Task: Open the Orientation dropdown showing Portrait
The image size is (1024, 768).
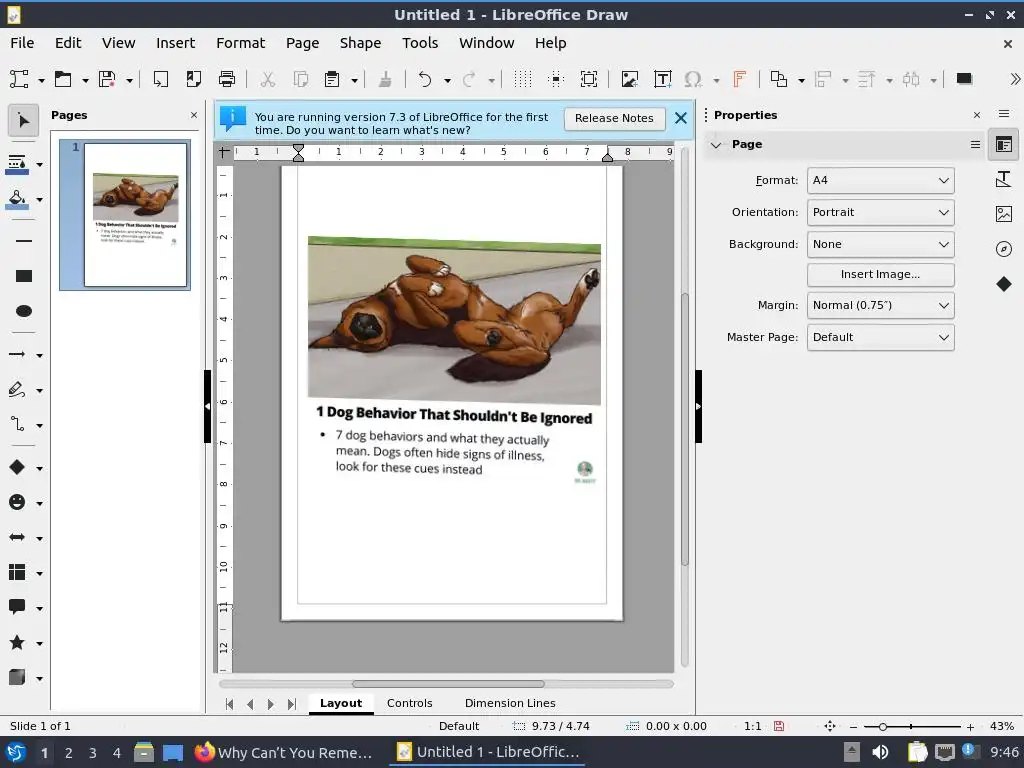Action: click(880, 212)
